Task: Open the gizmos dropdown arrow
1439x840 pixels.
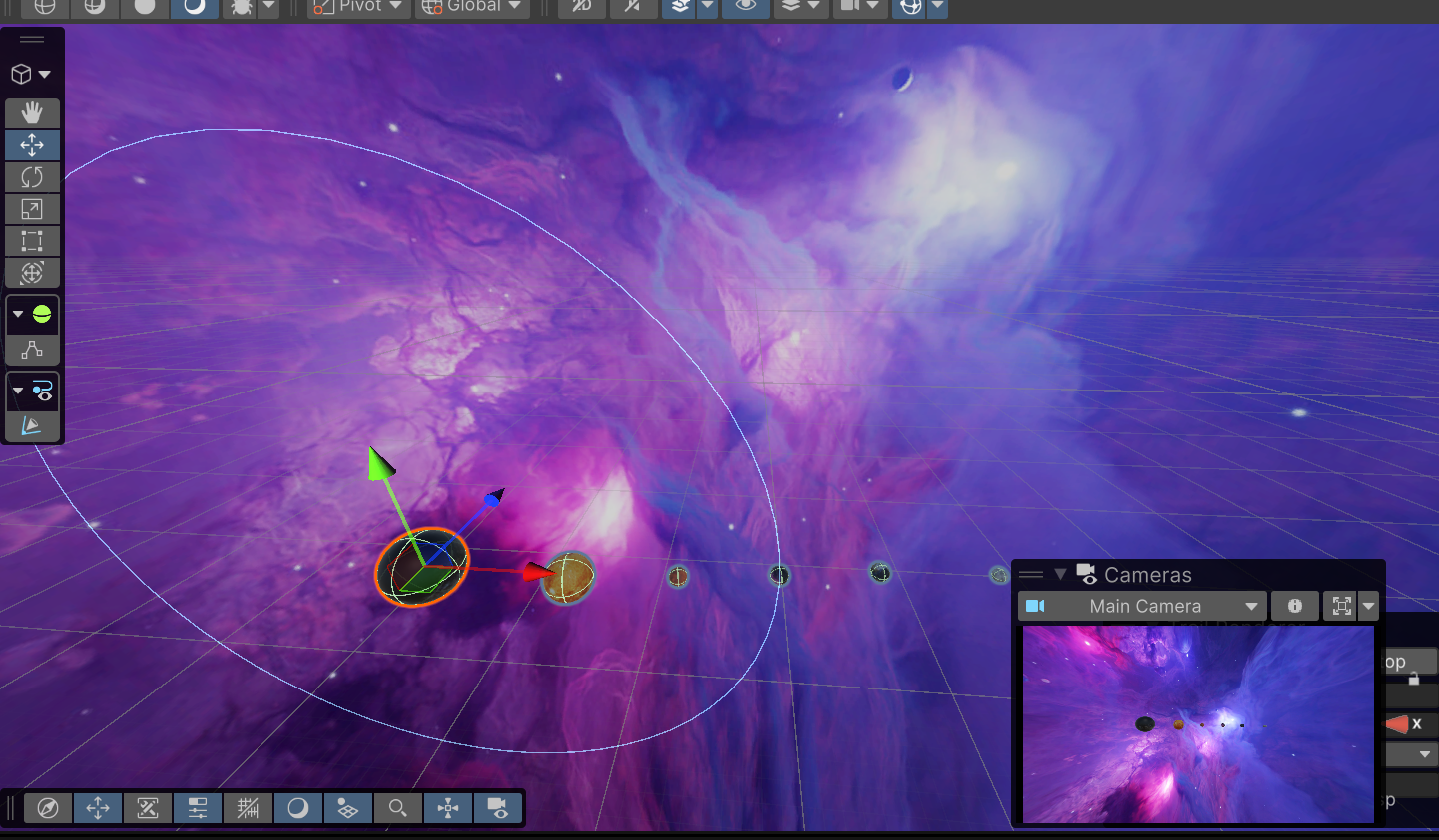Action: 937,7
